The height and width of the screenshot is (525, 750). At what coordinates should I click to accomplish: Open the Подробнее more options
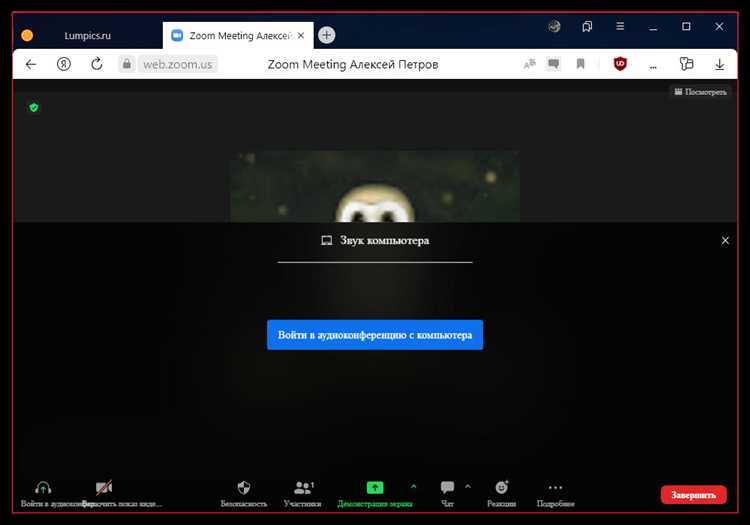pos(555,494)
